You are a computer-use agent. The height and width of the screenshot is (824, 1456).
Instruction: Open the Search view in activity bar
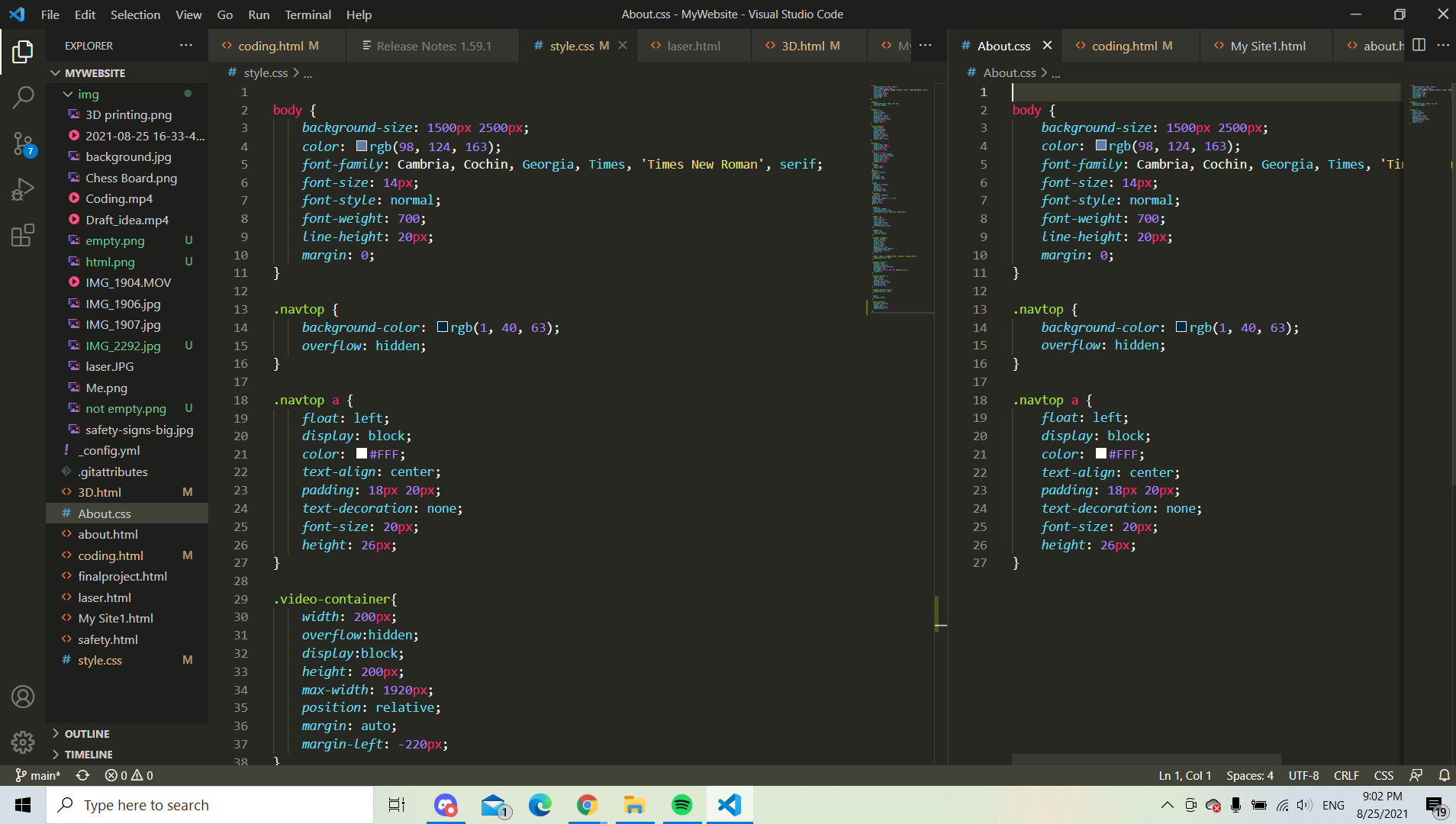(x=23, y=97)
